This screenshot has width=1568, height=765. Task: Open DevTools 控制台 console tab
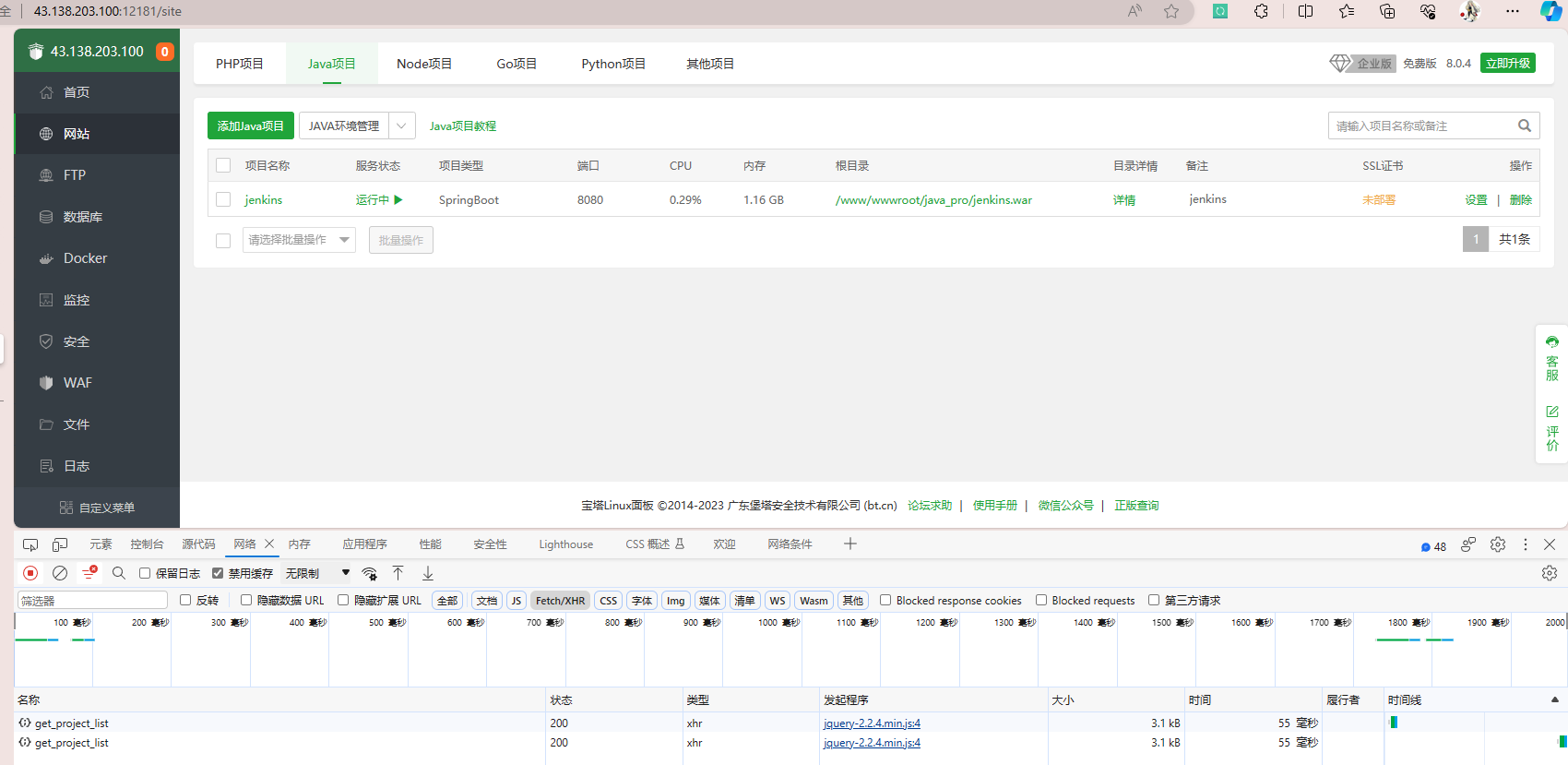(147, 544)
